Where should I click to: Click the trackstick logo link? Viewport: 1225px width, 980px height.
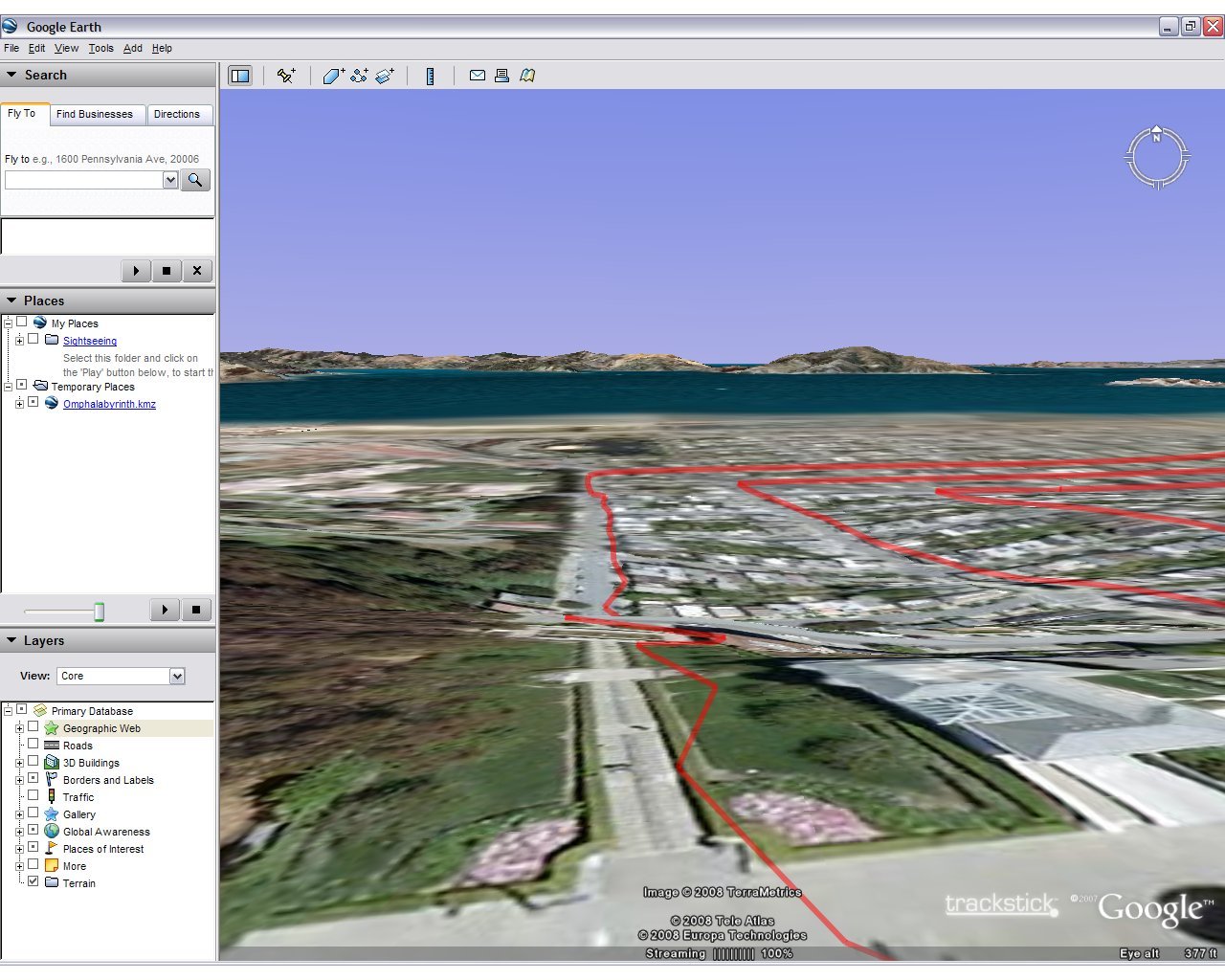point(1001,903)
